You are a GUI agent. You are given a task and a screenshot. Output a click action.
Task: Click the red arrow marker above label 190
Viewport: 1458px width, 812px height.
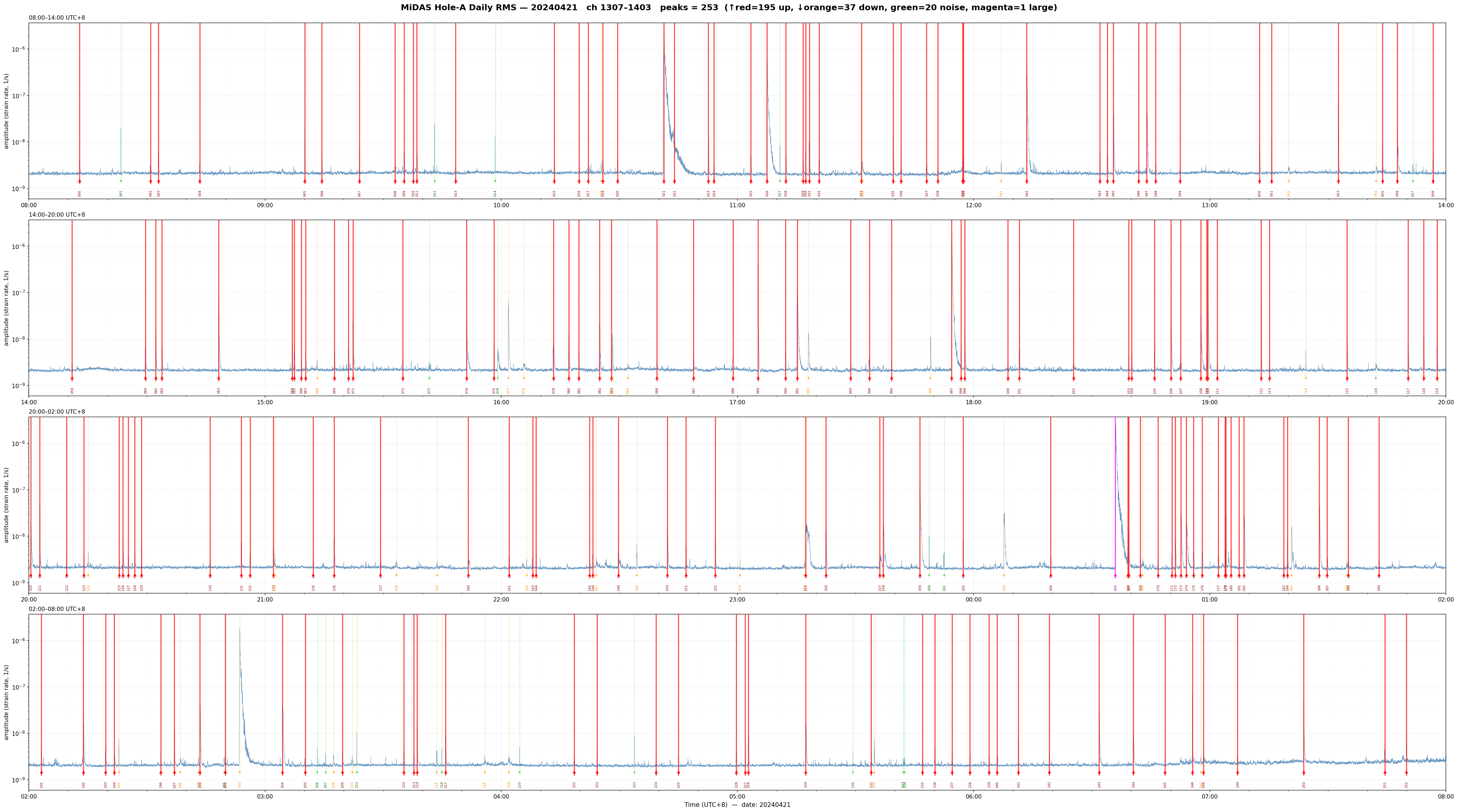tap(1379, 575)
